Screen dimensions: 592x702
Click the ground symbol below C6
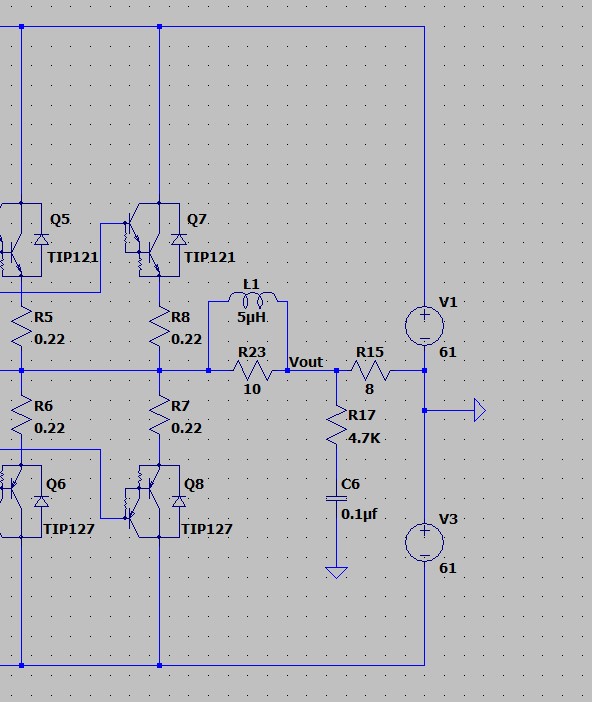point(337,573)
